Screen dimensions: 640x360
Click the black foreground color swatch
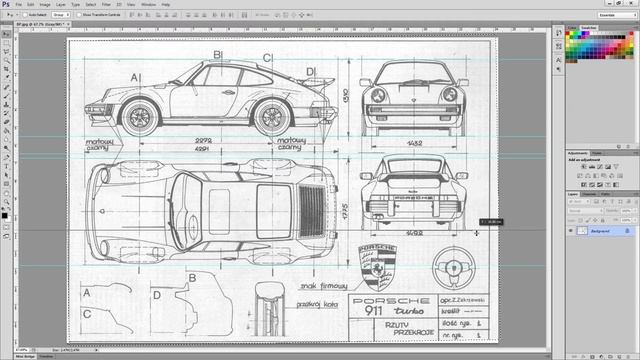coord(4,216)
